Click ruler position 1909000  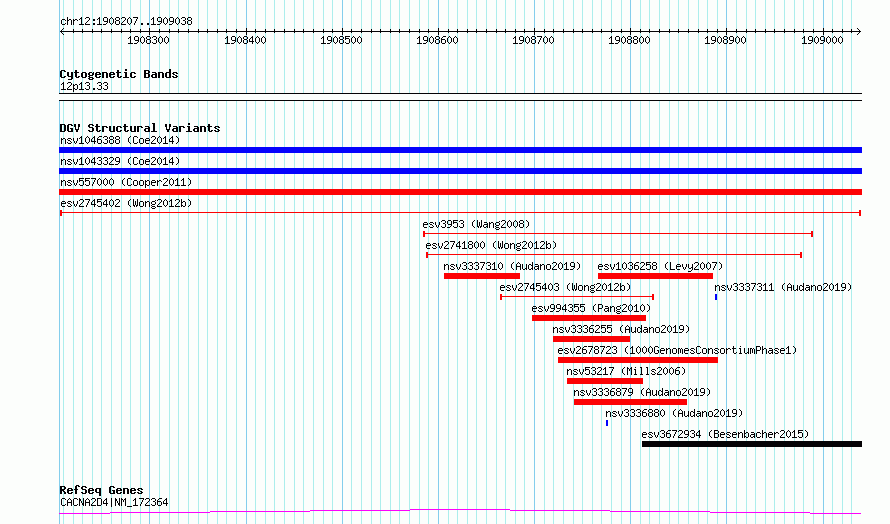(822, 40)
